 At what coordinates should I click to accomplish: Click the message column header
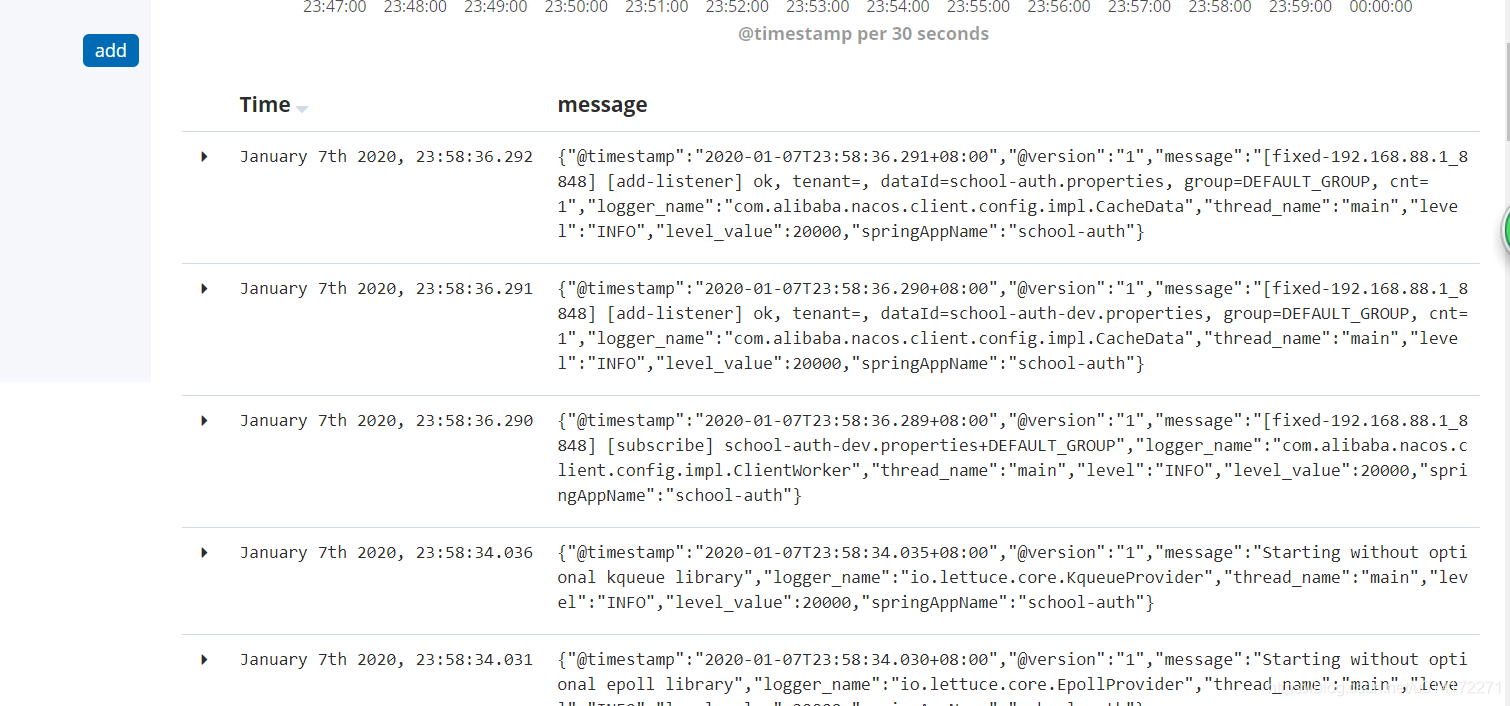pyautogui.click(x=602, y=104)
